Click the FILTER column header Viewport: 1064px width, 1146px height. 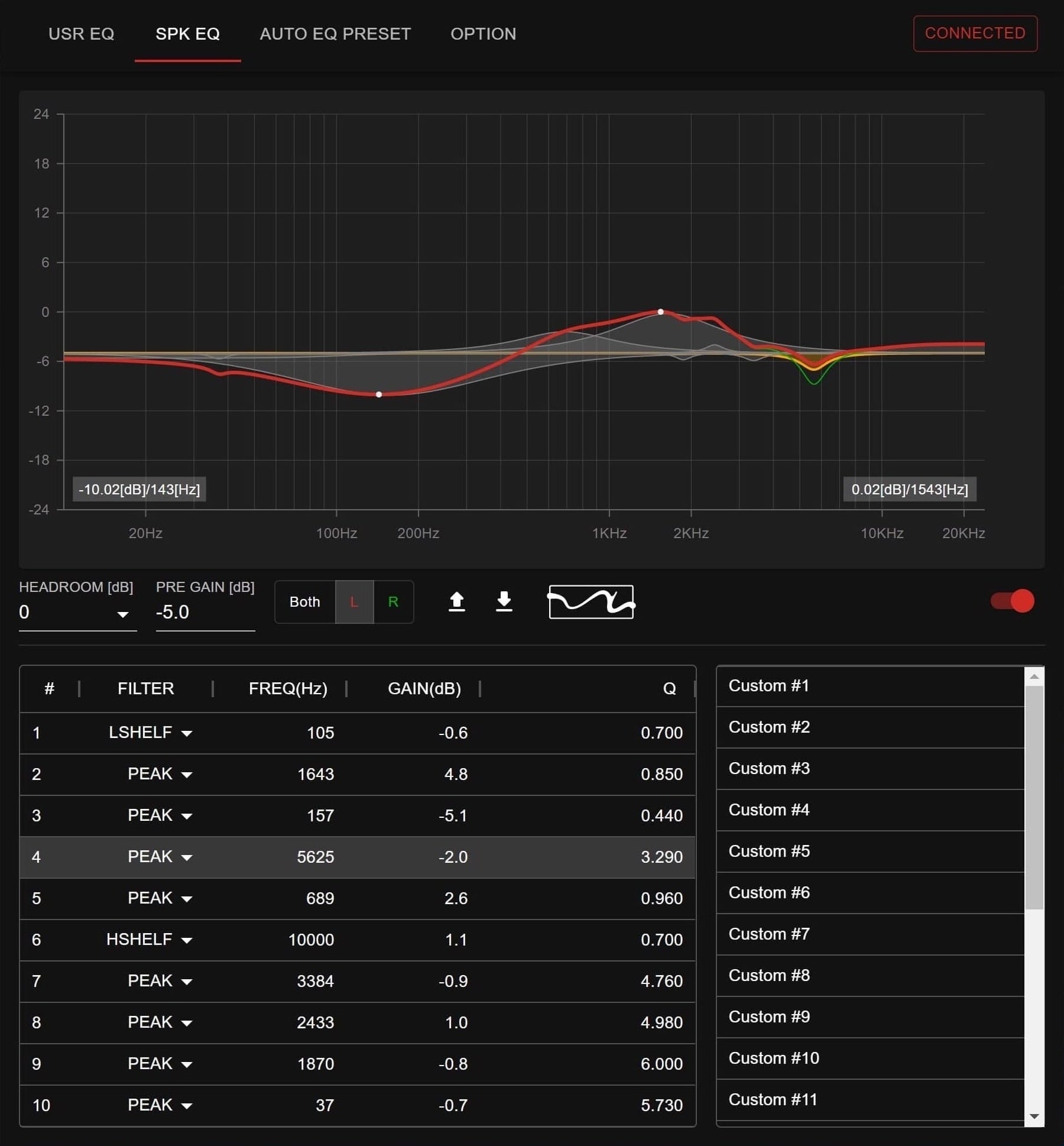(145, 689)
